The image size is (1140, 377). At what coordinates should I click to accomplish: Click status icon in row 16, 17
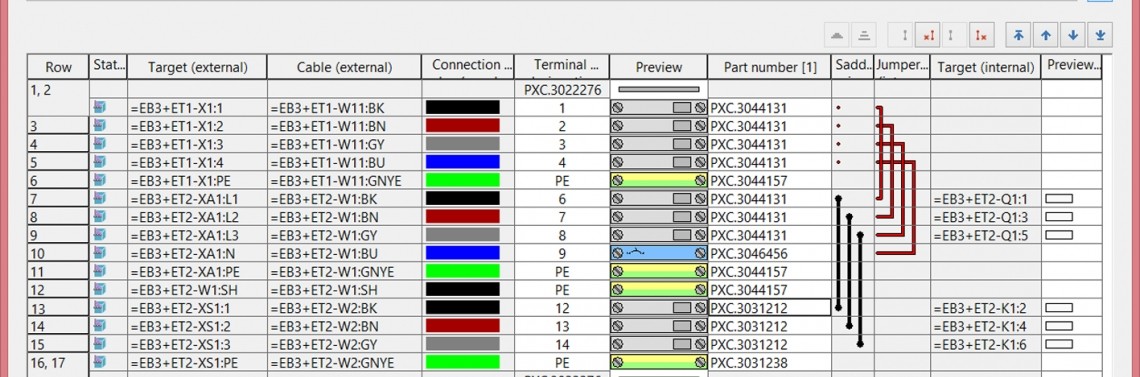click(x=100, y=362)
